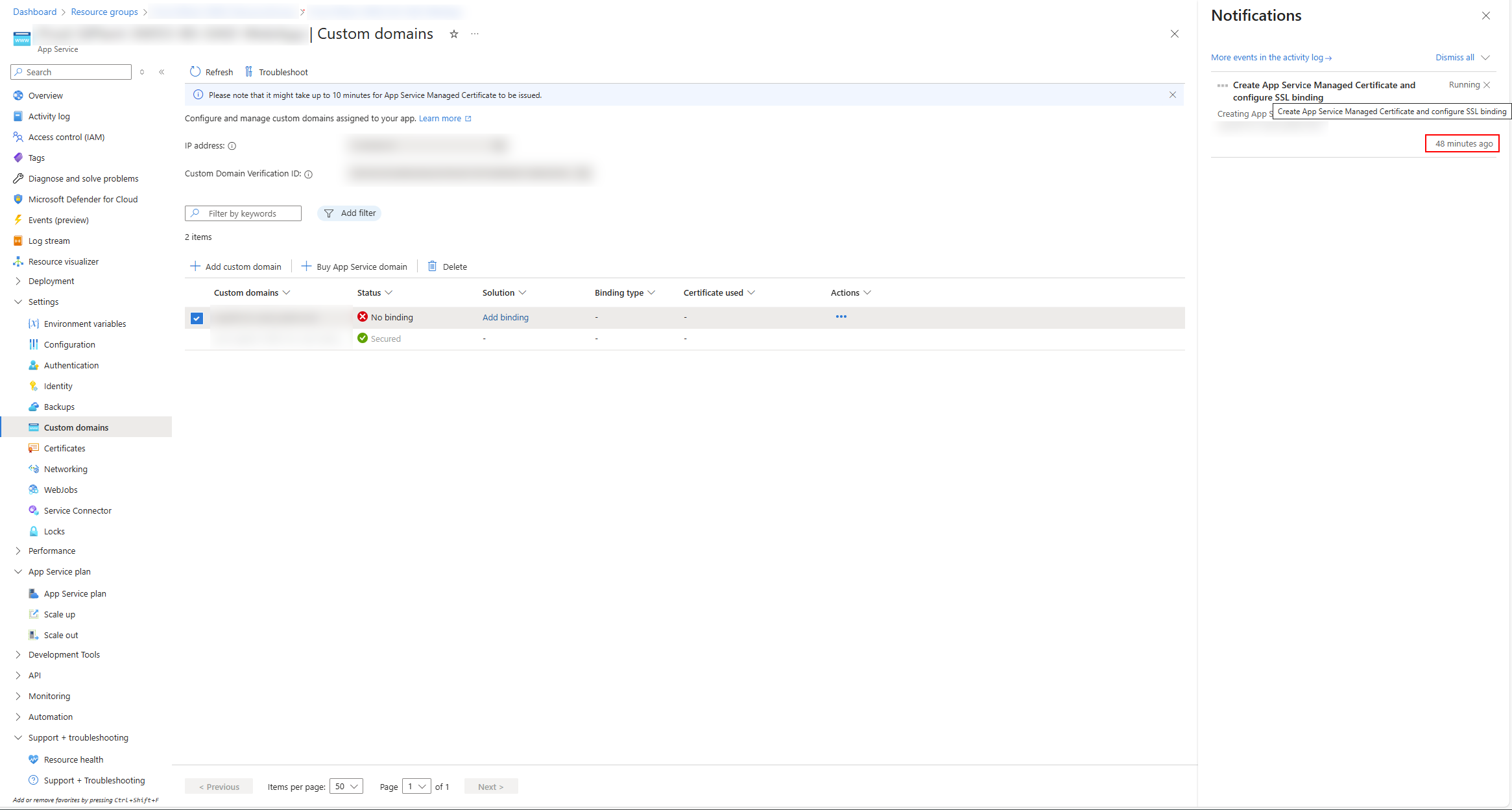Open Backups from the sidebar
Screen dimensions: 1512x810
58,406
